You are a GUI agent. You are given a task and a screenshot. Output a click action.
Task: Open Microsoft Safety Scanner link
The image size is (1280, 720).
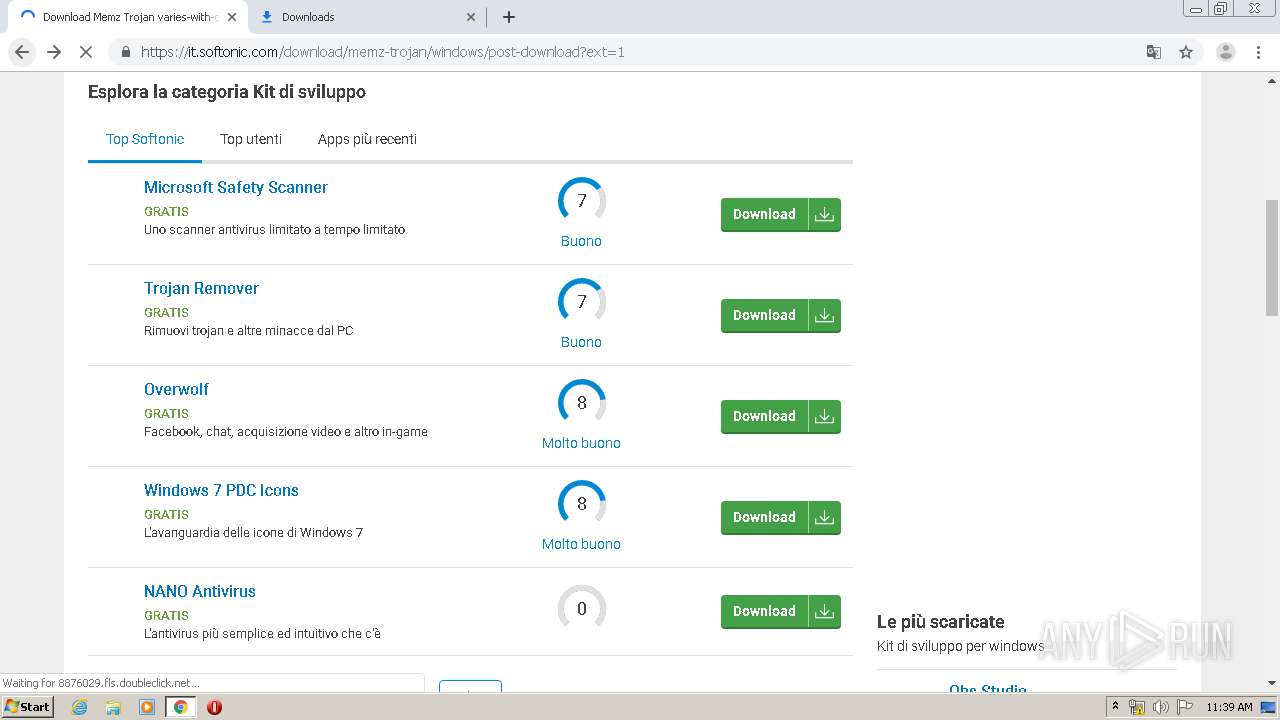(236, 187)
